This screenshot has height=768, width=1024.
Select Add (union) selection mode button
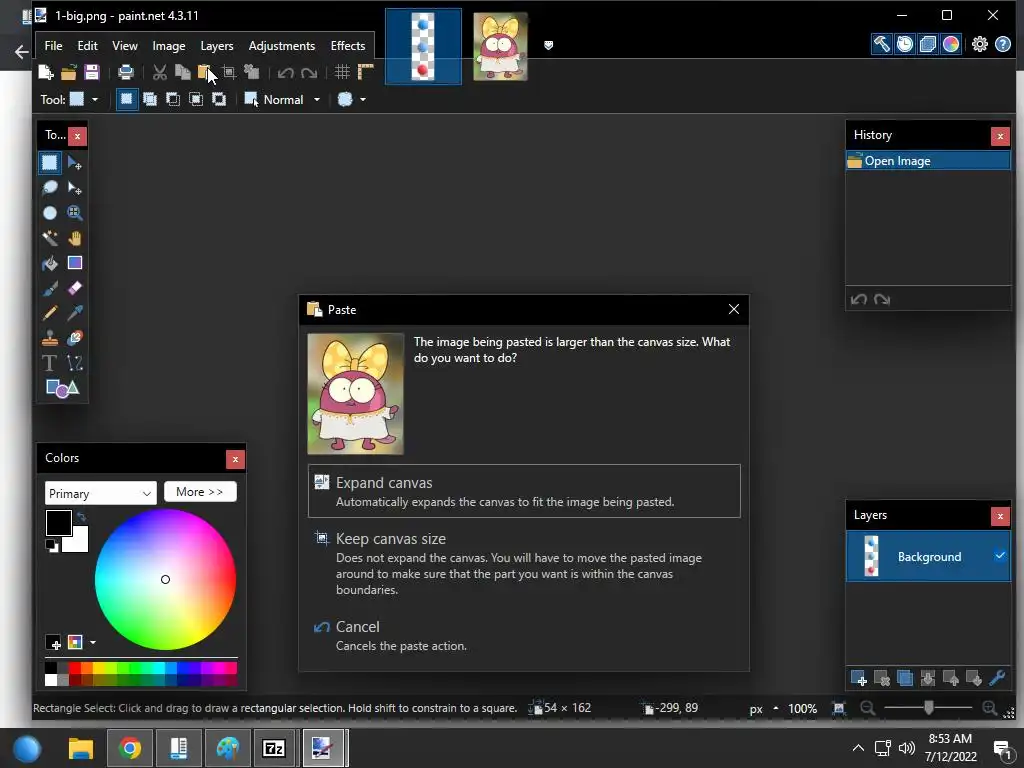pyautogui.click(x=150, y=99)
